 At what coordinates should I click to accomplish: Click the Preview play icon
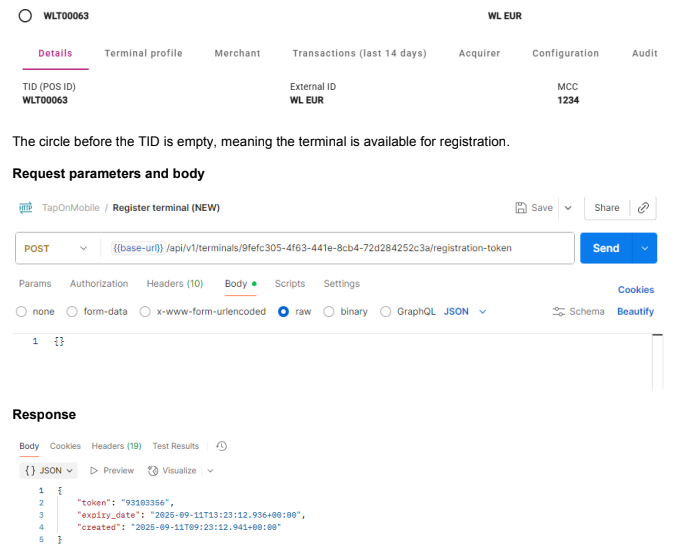tap(95, 470)
